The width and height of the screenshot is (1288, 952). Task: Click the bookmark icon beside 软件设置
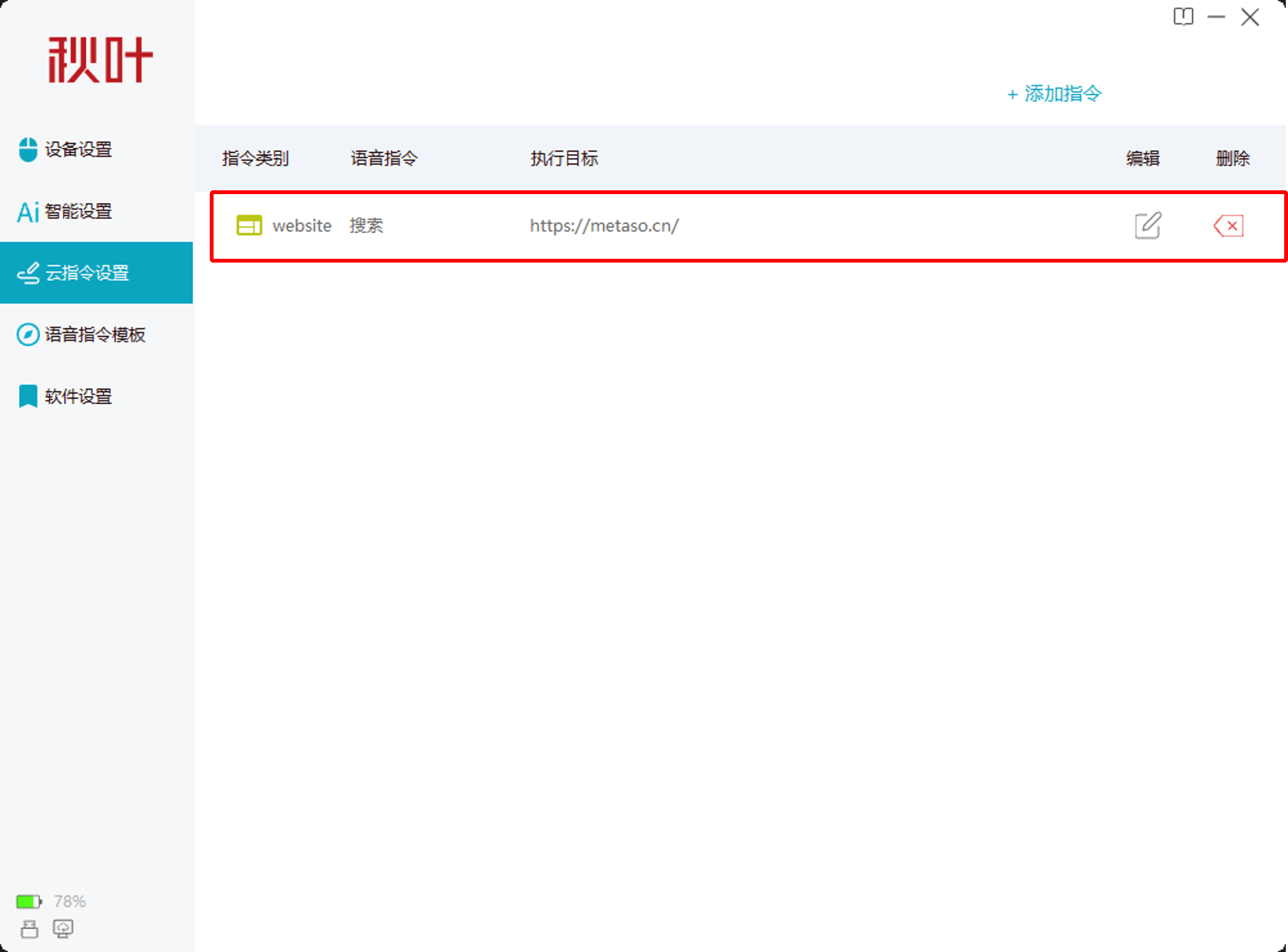pos(28,396)
